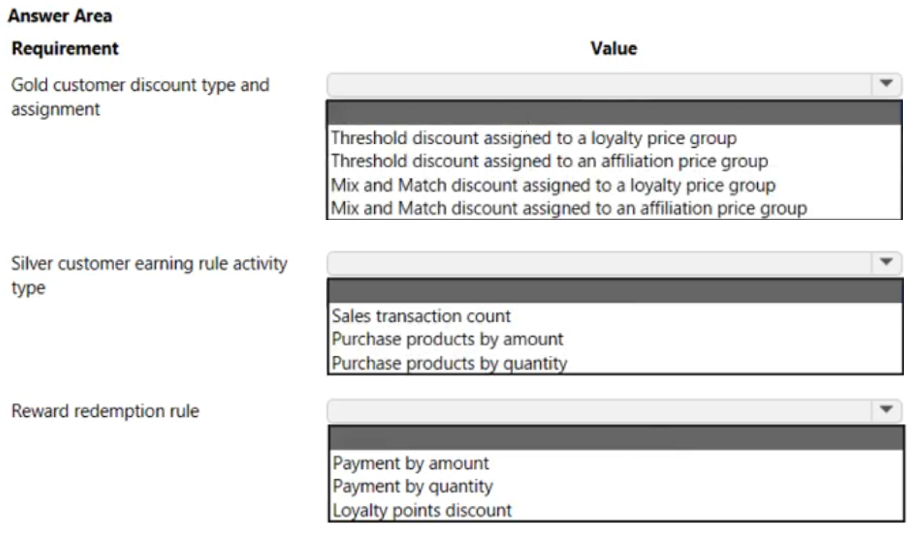Choose Payment by amount option
The width and height of the screenshot is (922, 536).
410,463
